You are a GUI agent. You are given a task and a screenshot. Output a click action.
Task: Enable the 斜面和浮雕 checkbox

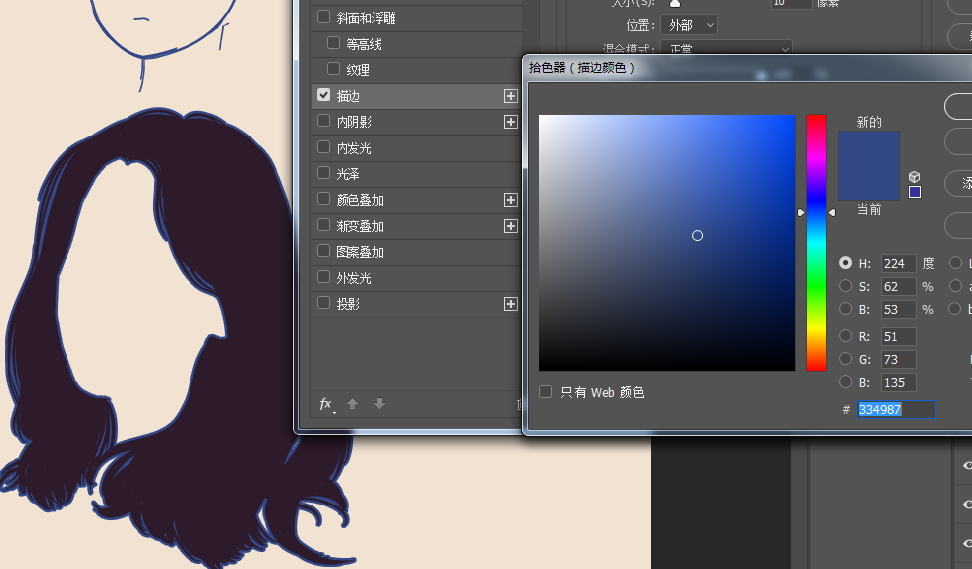click(323, 17)
